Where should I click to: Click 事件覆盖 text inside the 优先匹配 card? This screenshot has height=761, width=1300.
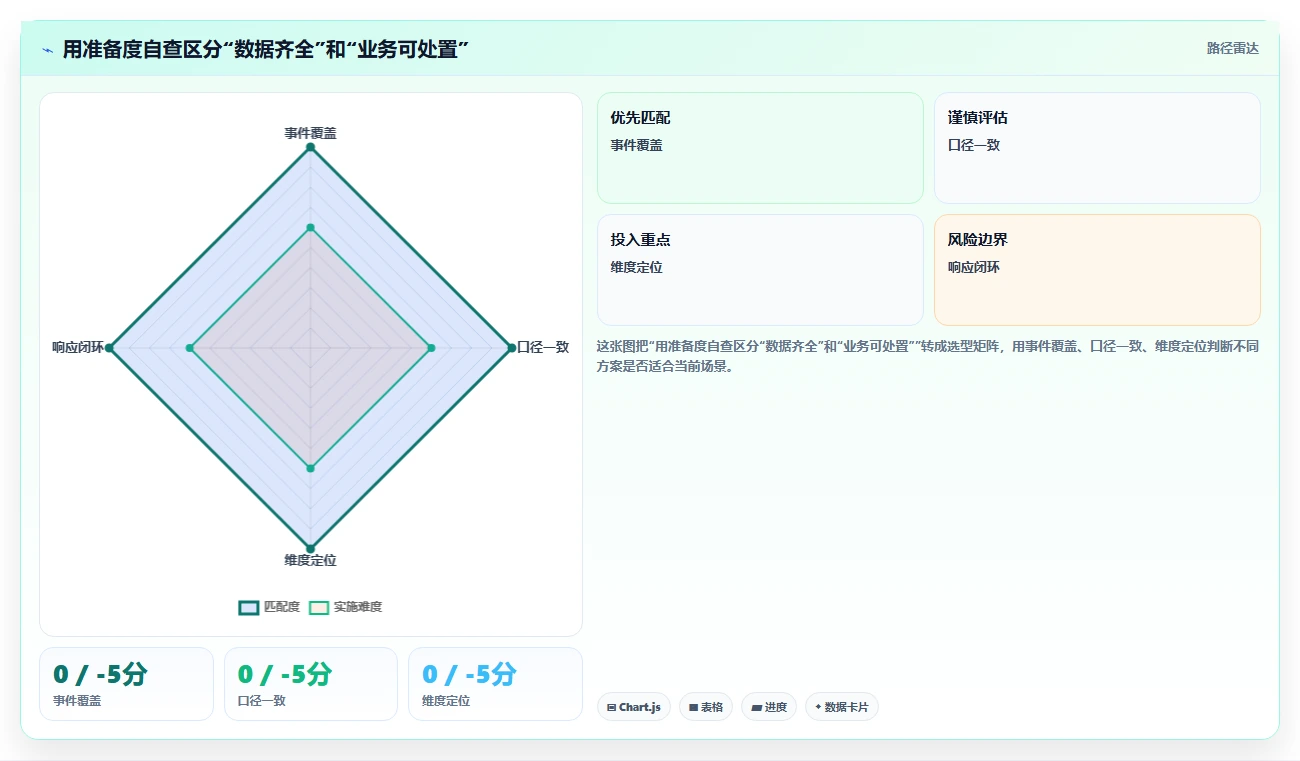pos(637,145)
